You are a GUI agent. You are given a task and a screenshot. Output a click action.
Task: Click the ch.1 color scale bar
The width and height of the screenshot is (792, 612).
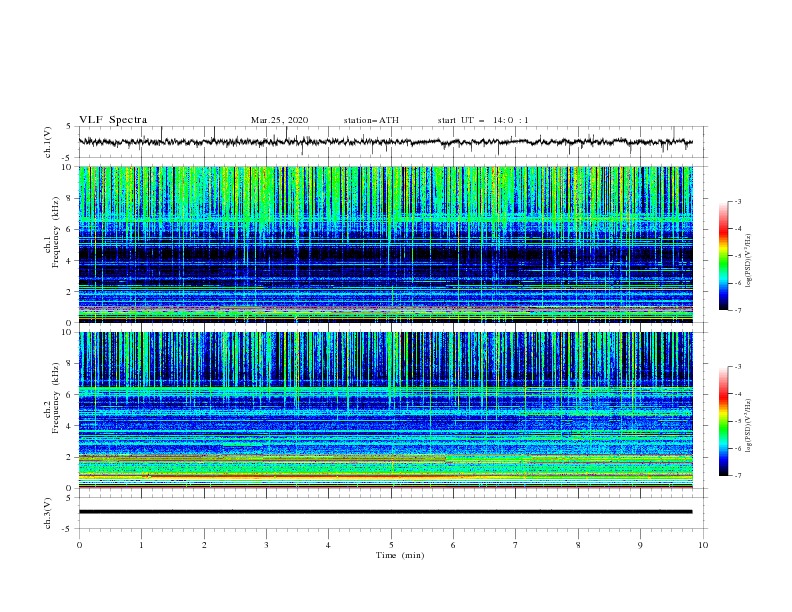click(x=723, y=256)
